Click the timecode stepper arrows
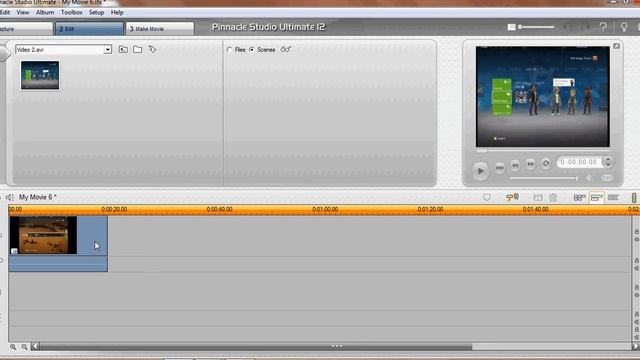The image size is (640, 360). click(608, 162)
